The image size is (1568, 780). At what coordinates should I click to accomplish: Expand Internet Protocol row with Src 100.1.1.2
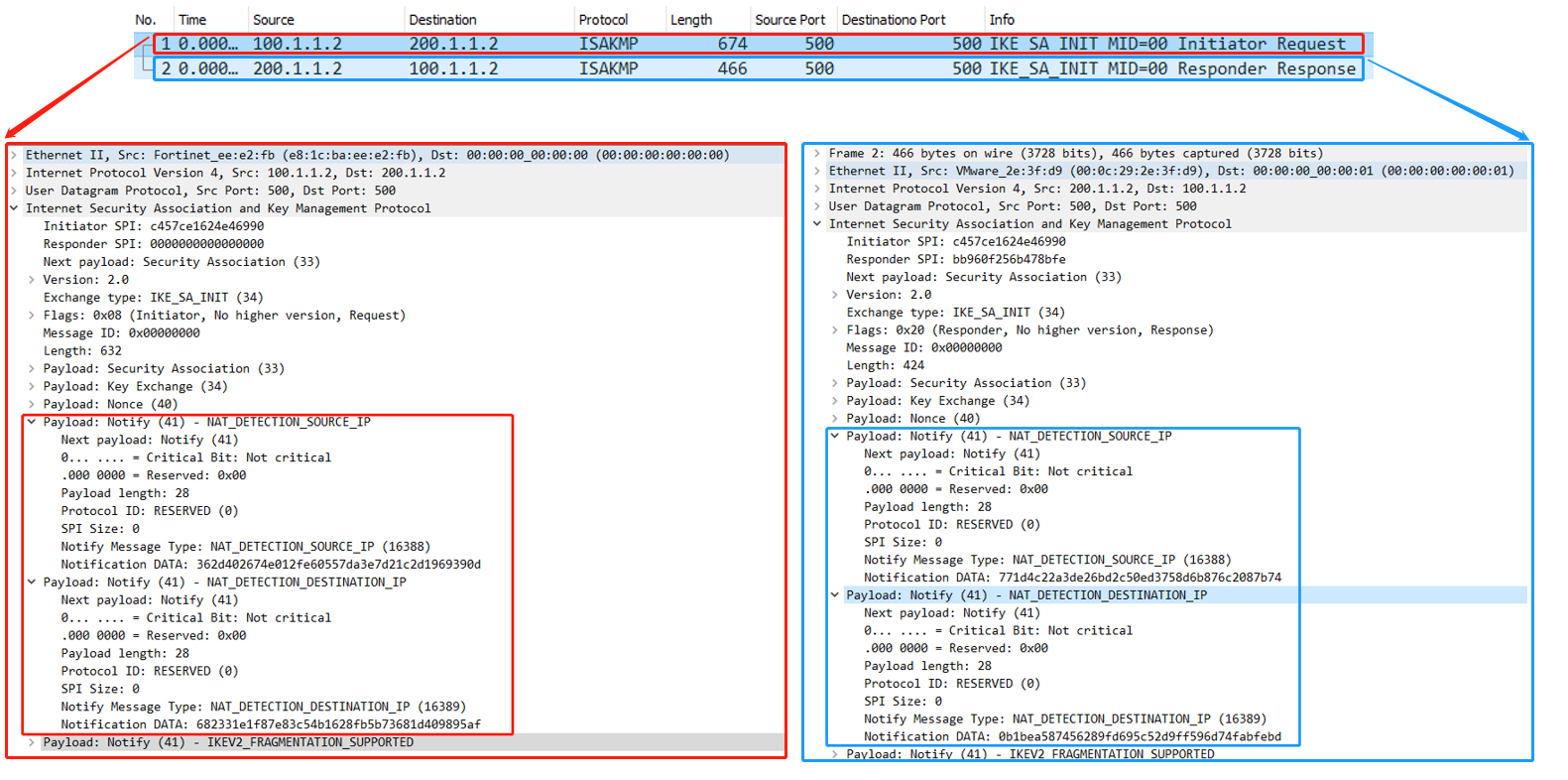(x=14, y=174)
